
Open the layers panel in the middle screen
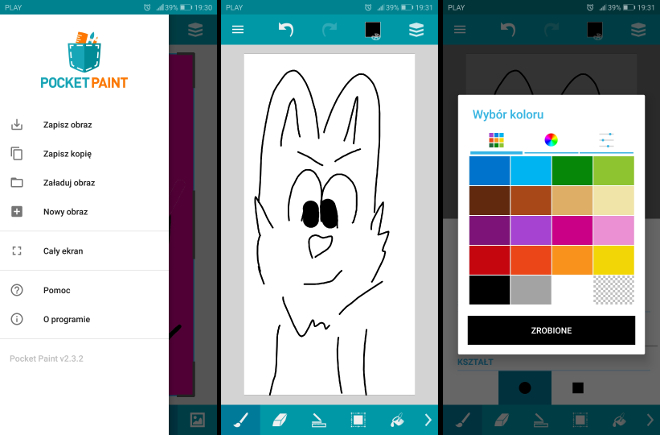[416, 29]
